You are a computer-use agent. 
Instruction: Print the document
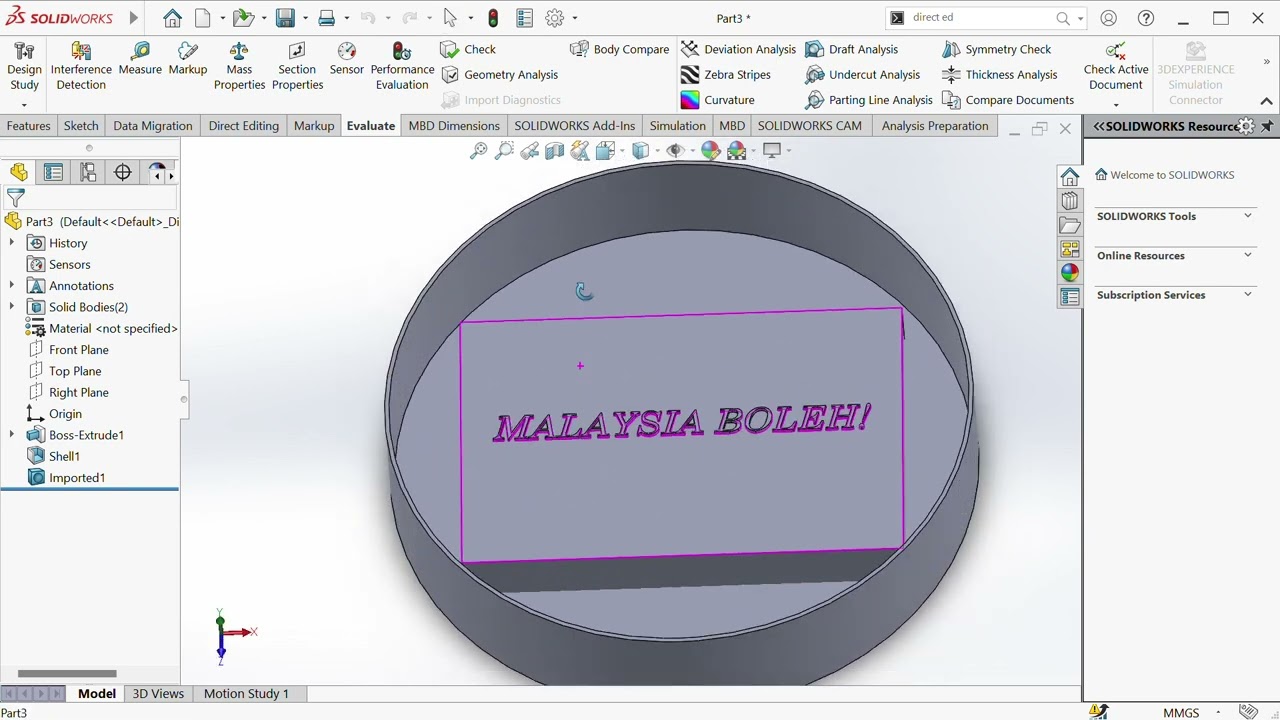coord(326,18)
